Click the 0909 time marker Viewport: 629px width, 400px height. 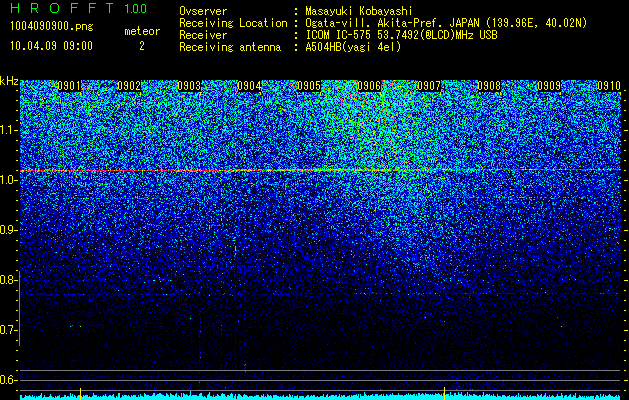click(549, 86)
